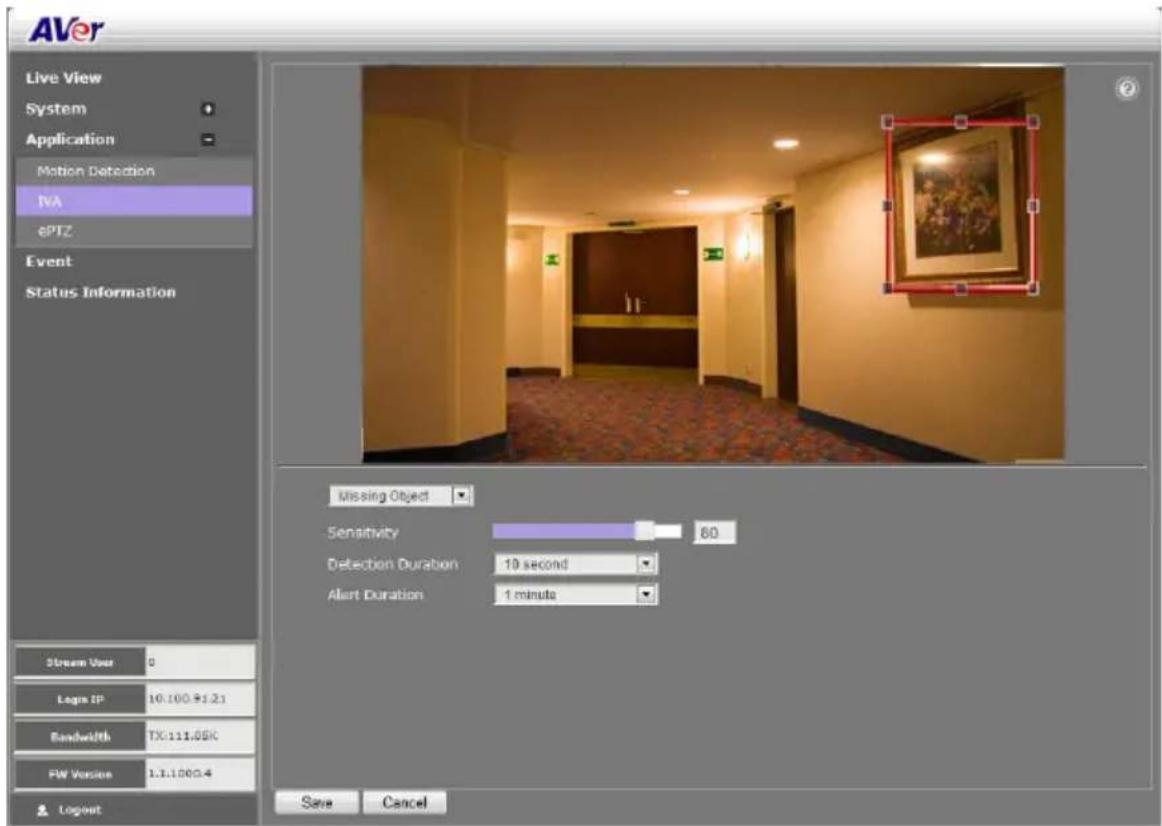Click the Stream User label
Screen dimensions: 1162x826
(80, 662)
